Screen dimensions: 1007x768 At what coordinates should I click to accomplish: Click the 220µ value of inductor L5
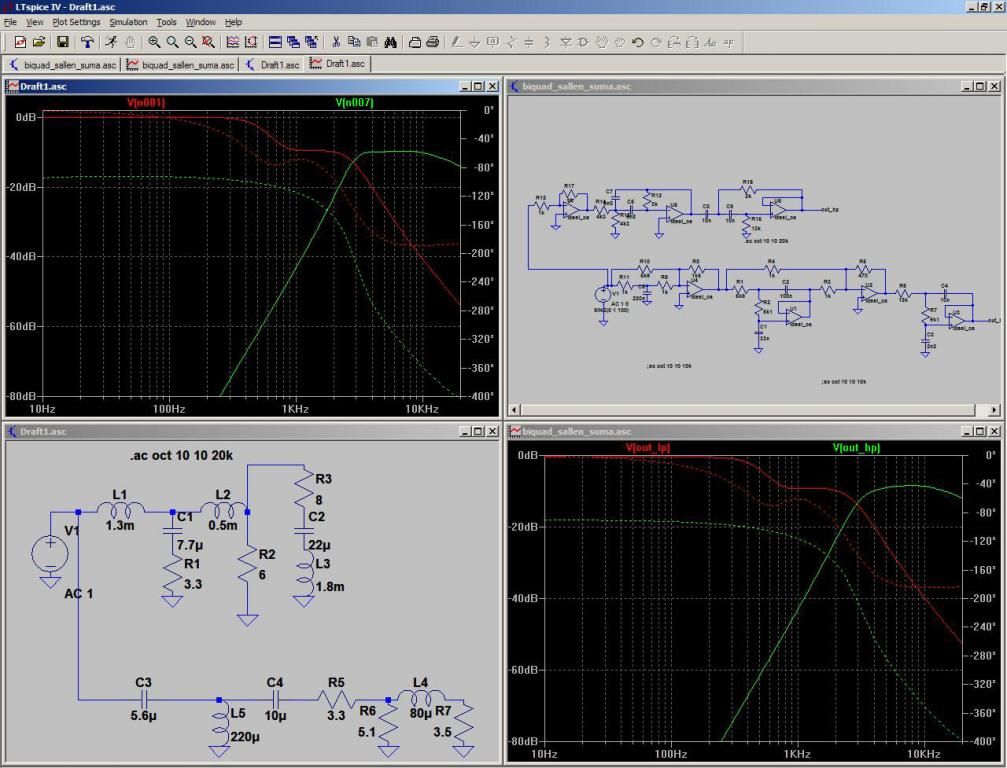click(244, 737)
